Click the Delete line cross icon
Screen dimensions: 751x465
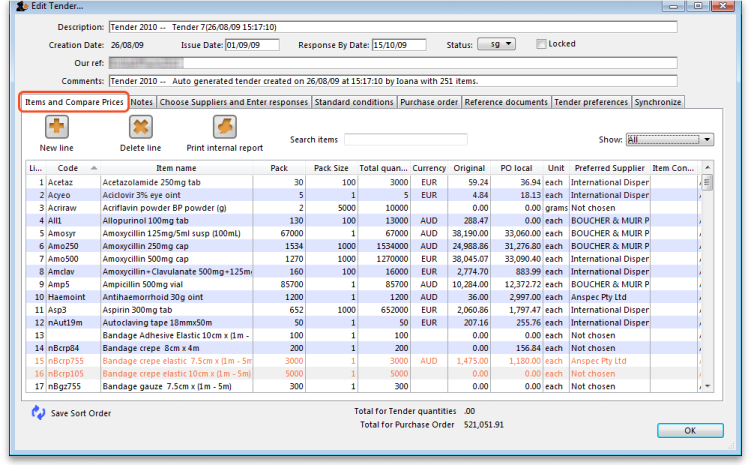tap(140, 128)
